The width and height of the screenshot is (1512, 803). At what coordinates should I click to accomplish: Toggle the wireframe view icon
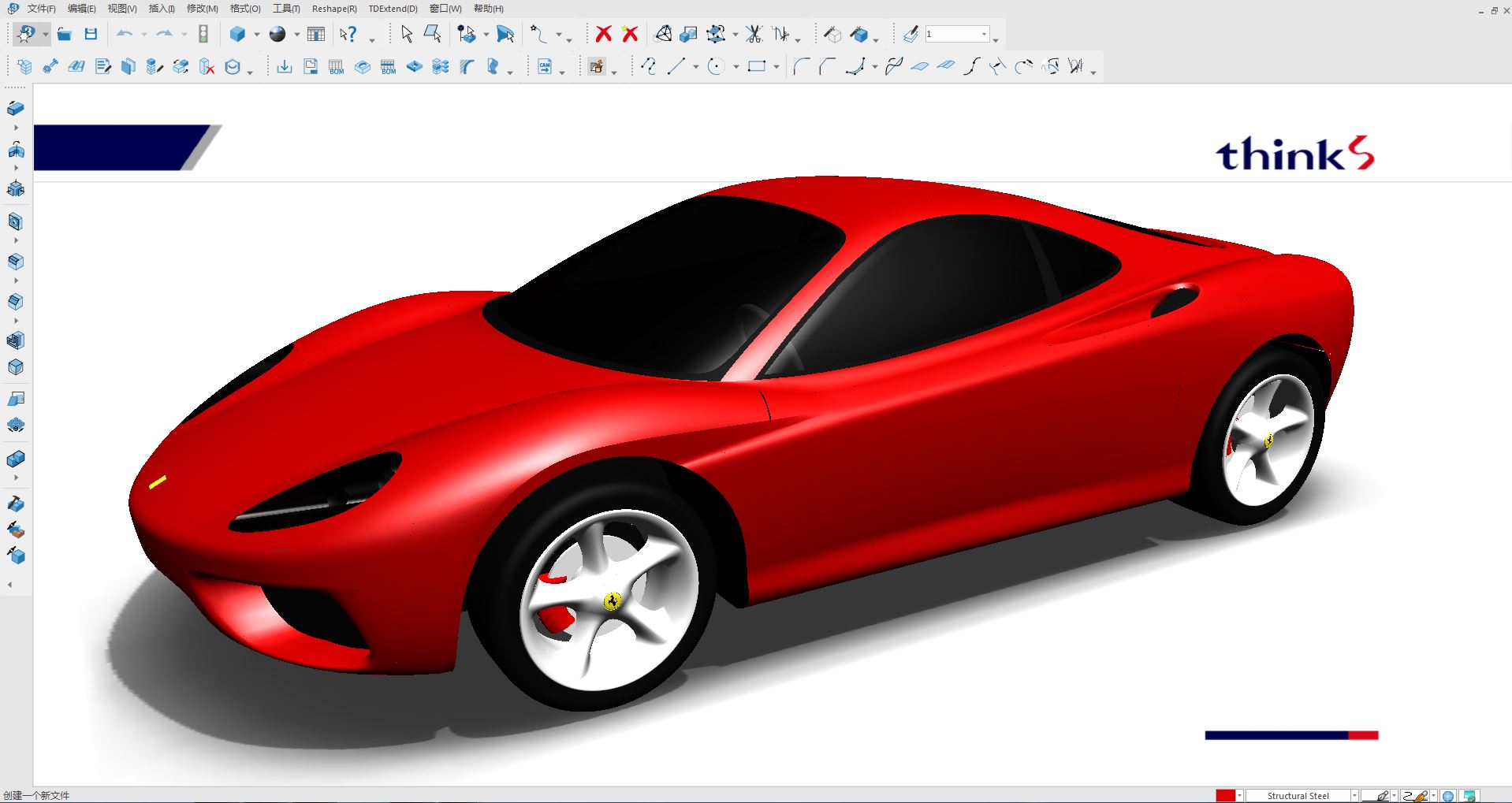[832, 34]
